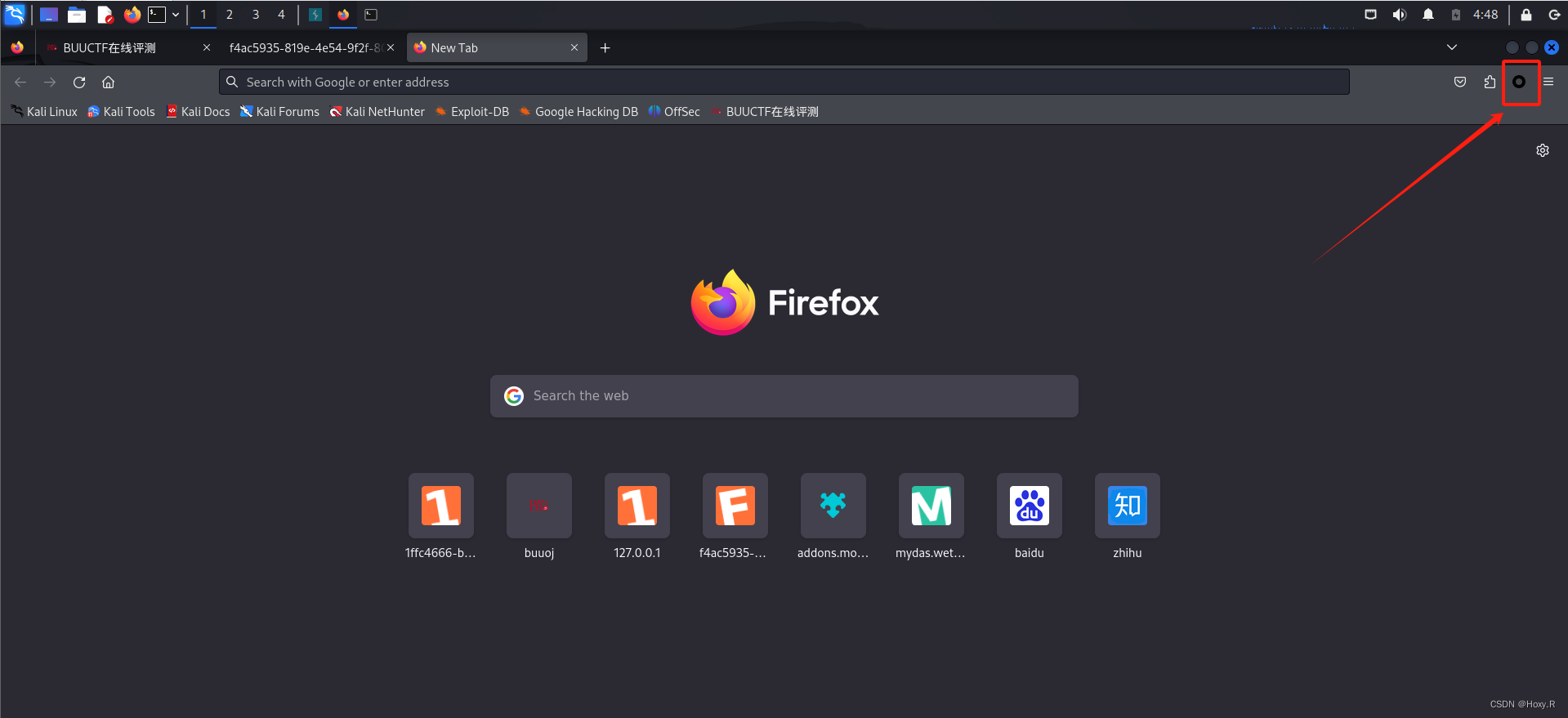Open the Google Hacking DB bookmark

(x=579, y=112)
